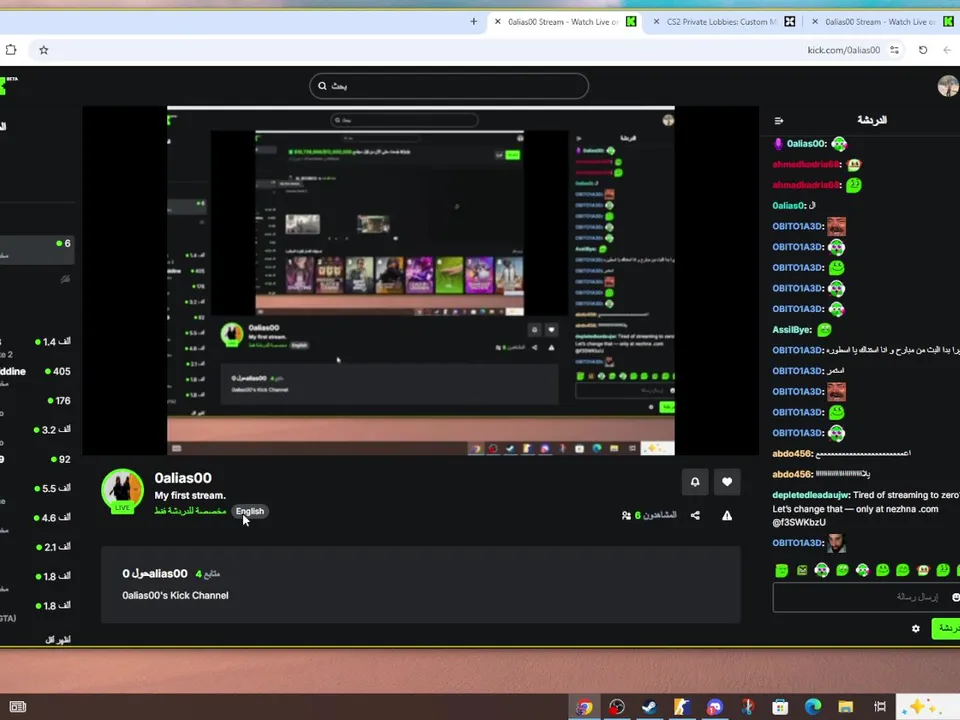Switch to the CS2 Private Lobbies tab
The image size is (960, 720).
722,21
